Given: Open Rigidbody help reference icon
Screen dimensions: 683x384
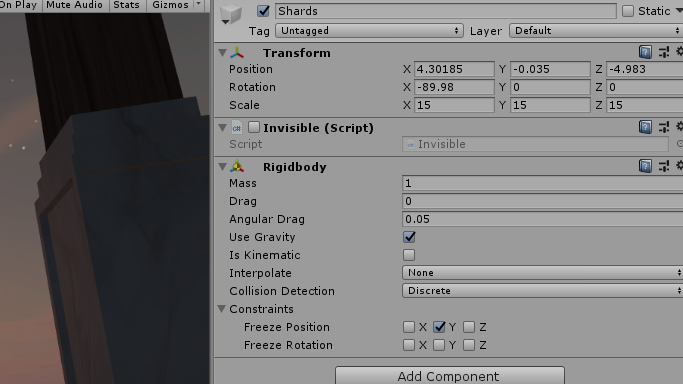Looking at the screenshot, I should point(645,166).
